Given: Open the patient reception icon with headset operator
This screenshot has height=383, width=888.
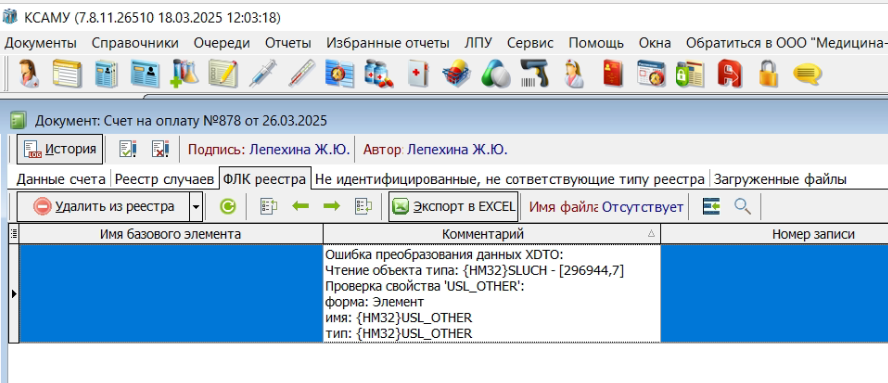Looking at the screenshot, I should (x=29, y=73).
